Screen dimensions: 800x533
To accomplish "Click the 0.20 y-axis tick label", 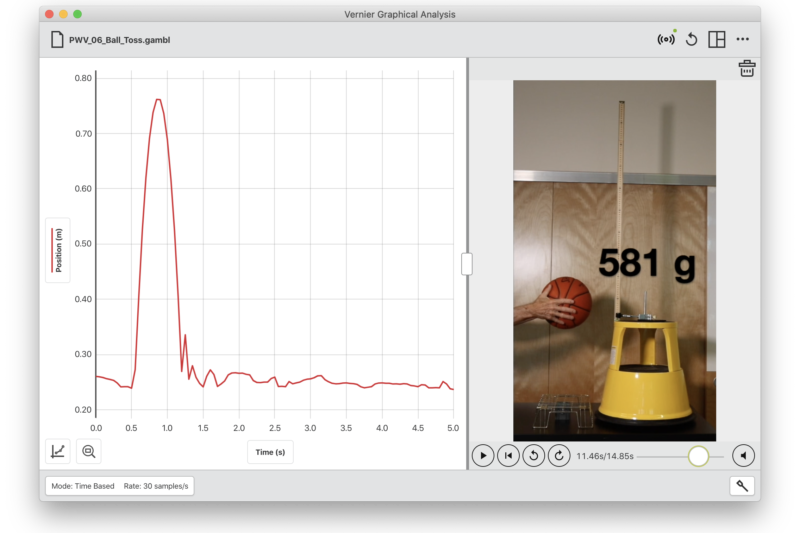I will click(x=83, y=410).
